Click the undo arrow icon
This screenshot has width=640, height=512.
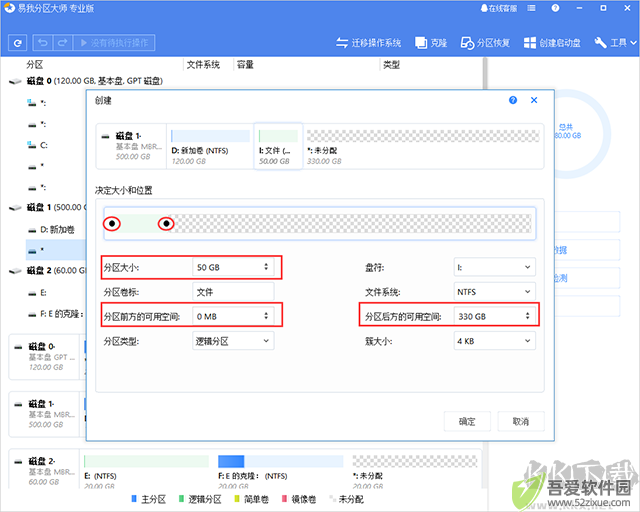click(43, 42)
